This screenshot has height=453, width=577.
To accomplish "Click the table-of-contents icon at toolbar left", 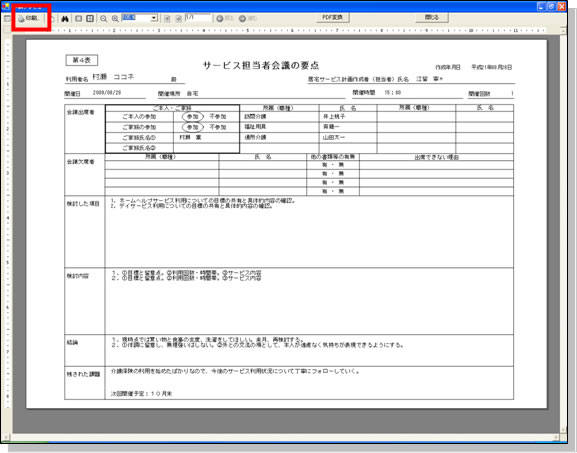I will [7, 18].
